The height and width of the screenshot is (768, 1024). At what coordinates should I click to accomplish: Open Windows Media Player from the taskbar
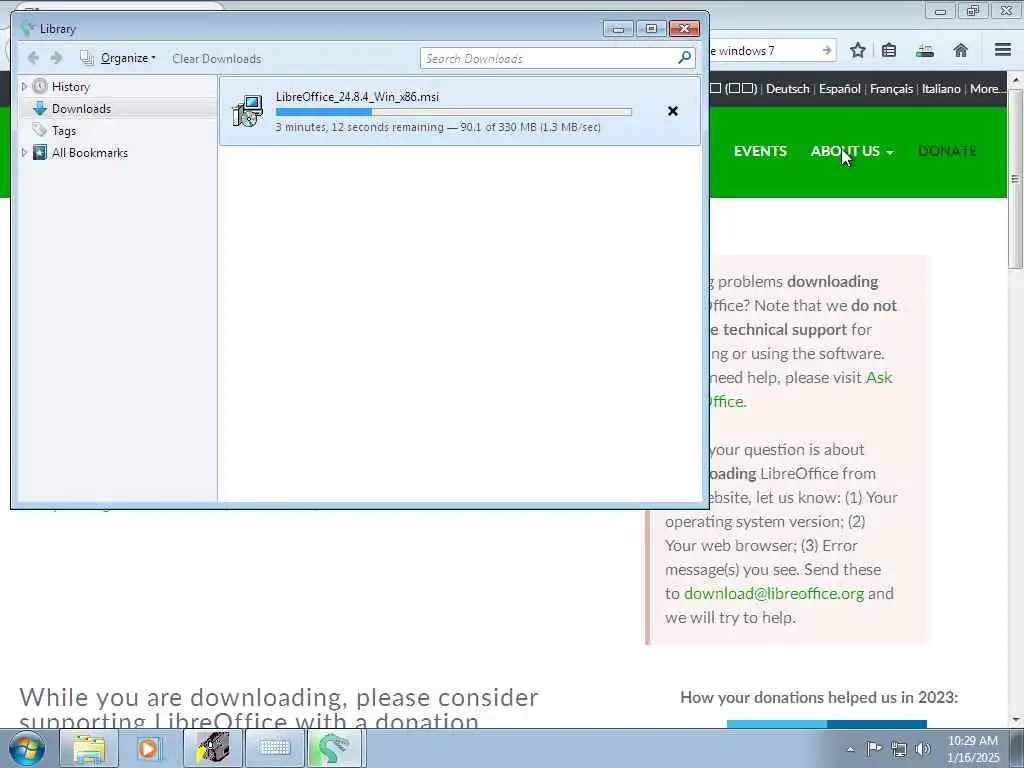148,748
